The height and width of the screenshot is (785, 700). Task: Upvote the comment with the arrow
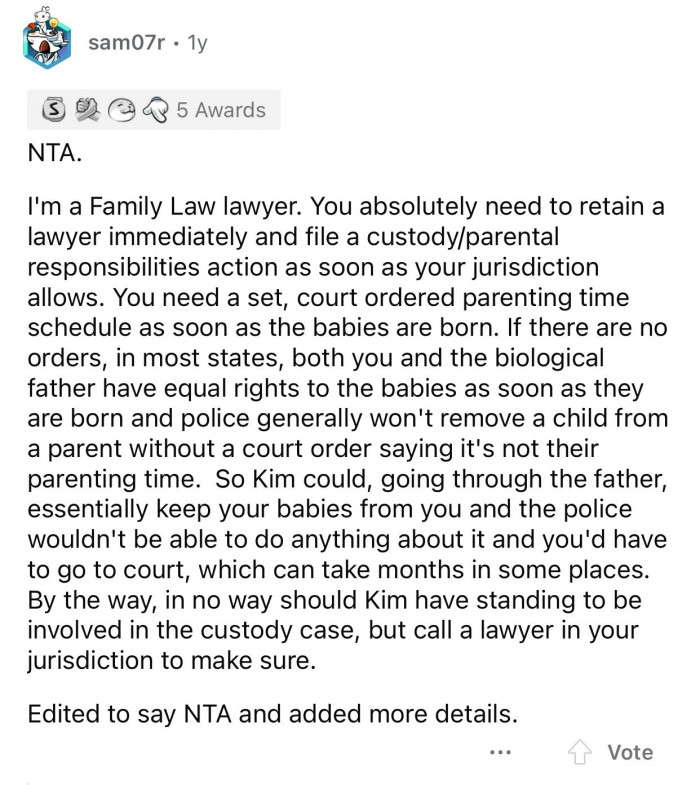tap(579, 752)
